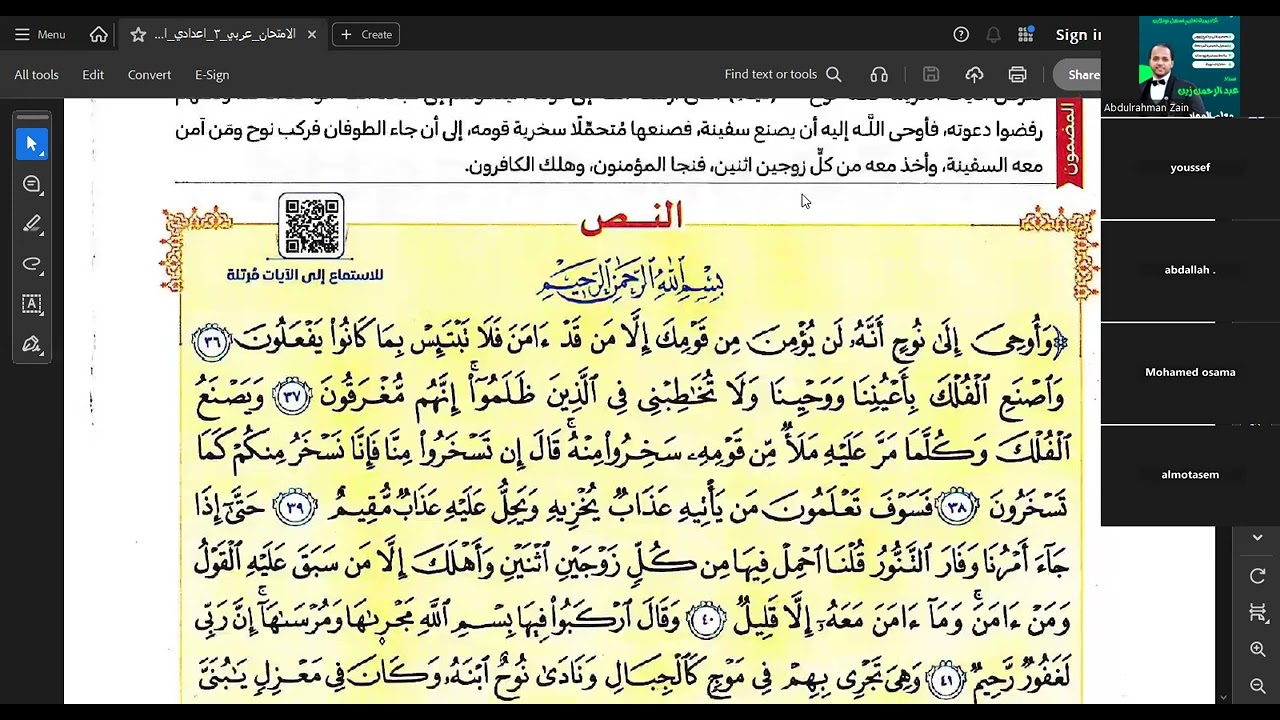The height and width of the screenshot is (720, 1280).
Task: Open the Acrobat Menu hamburger button
Action: coord(39,34)
